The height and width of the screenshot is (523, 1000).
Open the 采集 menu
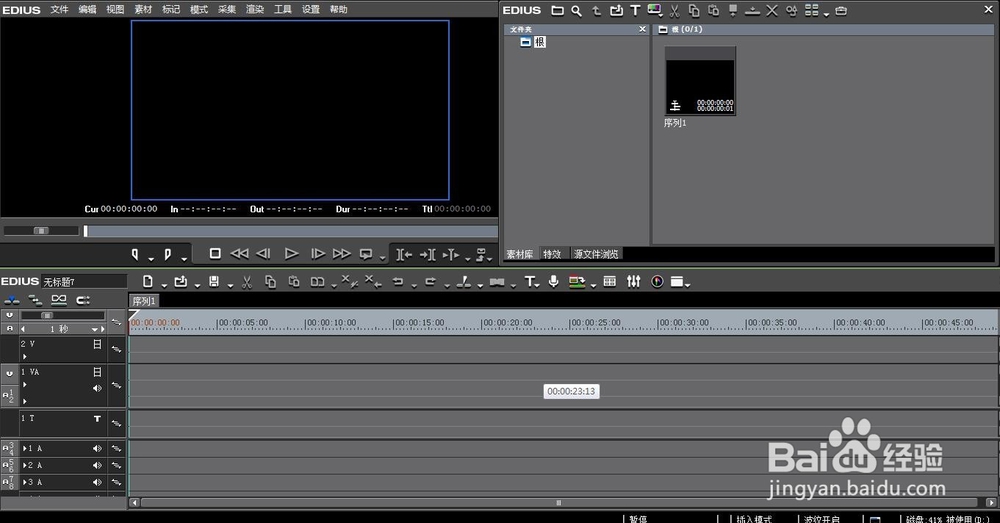pos(227,10)
